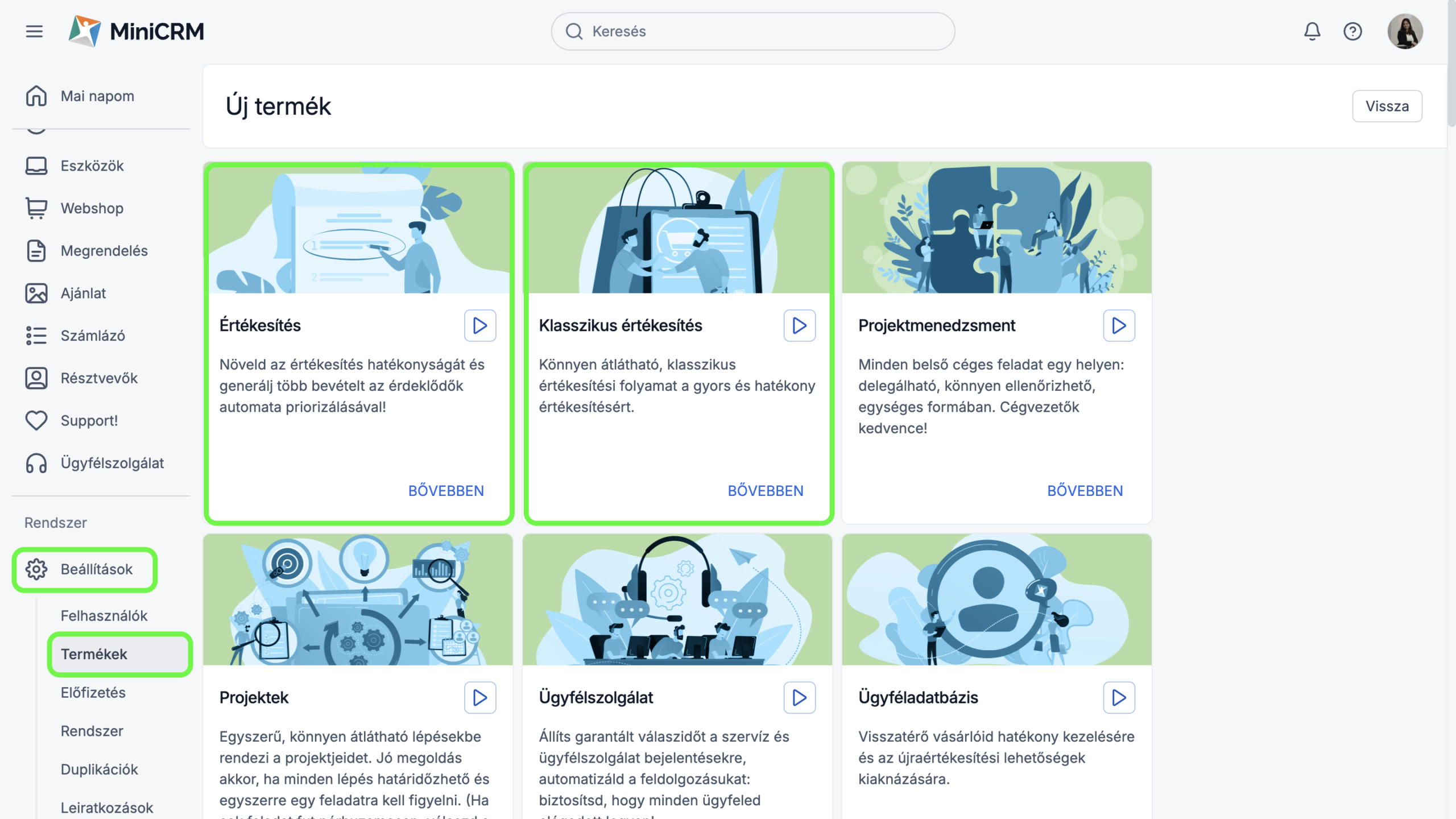Play the Projektmenedzsment intro video
The width and height of the screenshot is (1456, 819).
1119,325
